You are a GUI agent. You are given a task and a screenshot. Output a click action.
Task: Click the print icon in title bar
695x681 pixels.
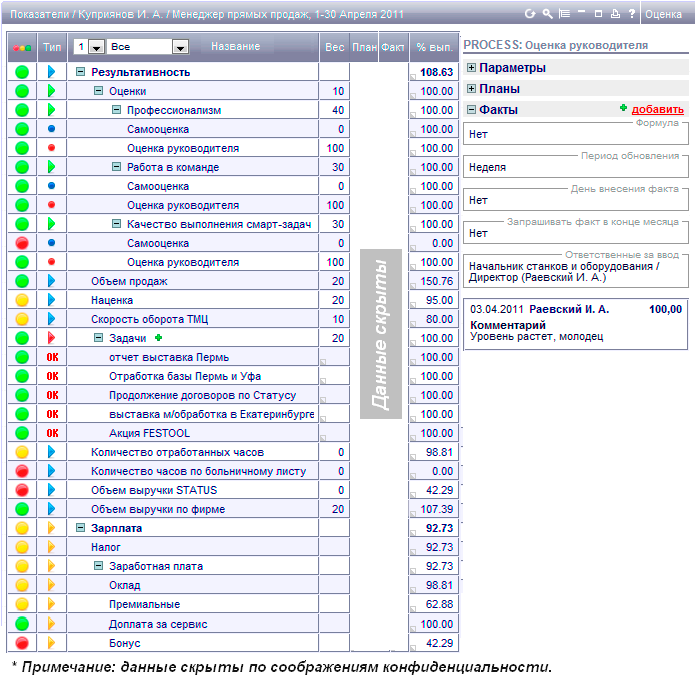[615, 14]
